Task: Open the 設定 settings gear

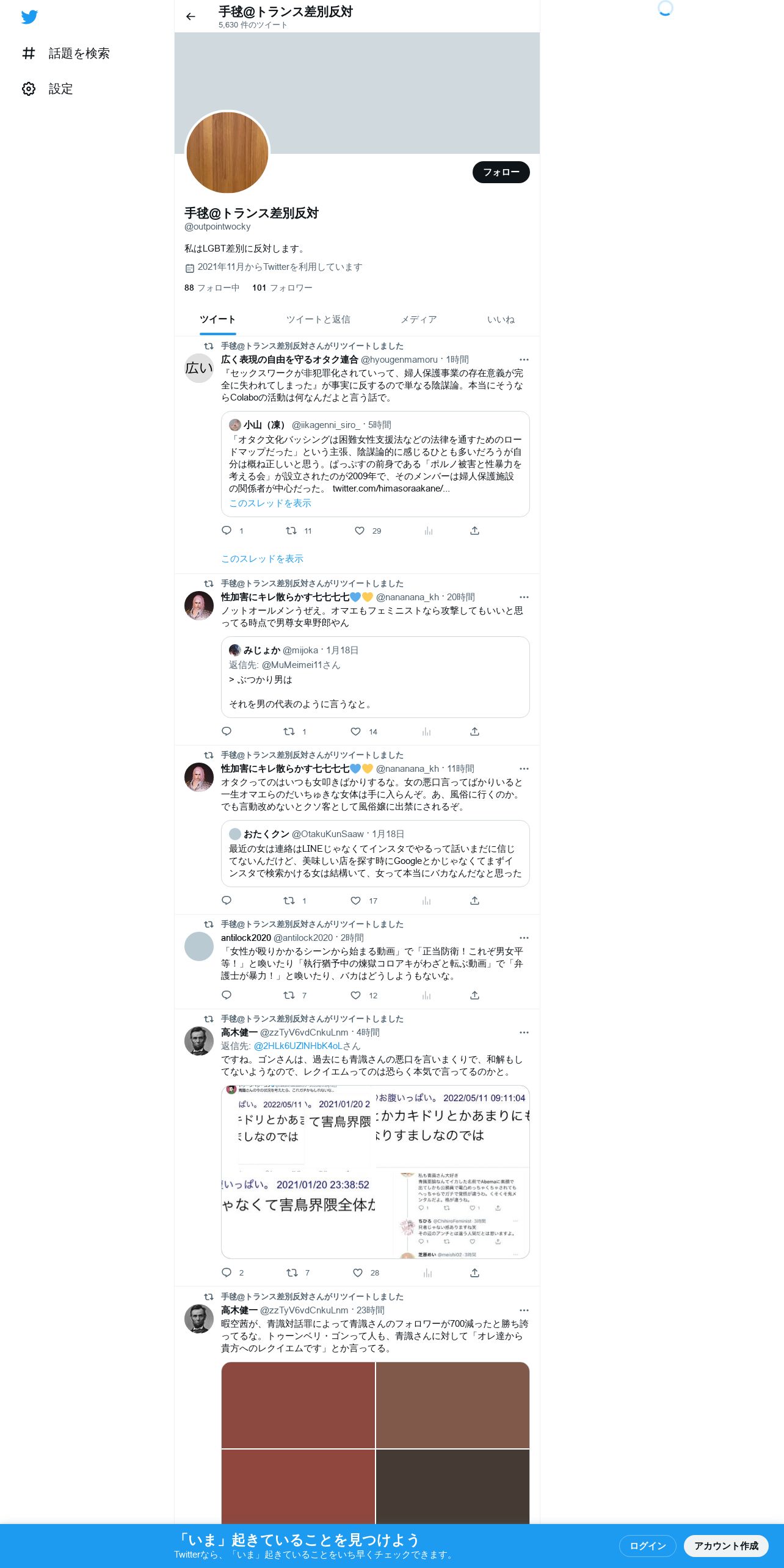Action: 29,89
